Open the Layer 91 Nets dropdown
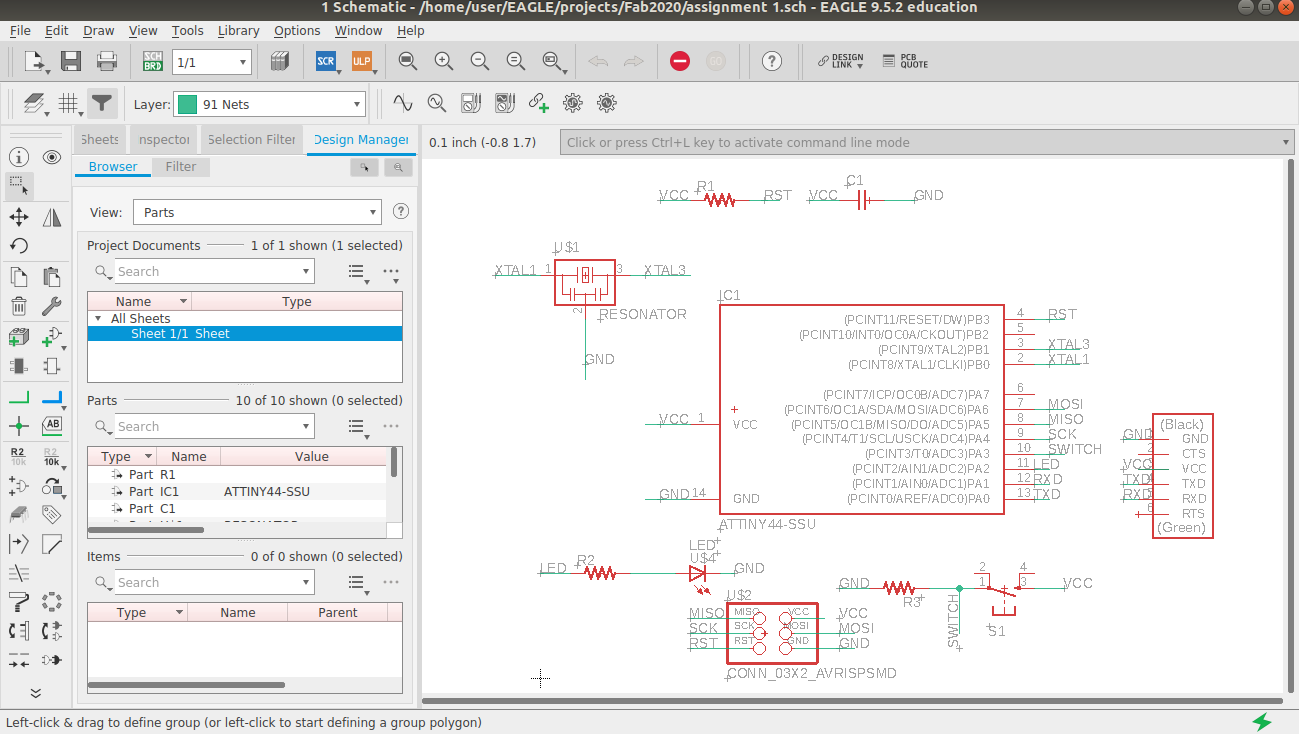The image size is (1299, 734). pyautogui.click(x=270, y=104)
